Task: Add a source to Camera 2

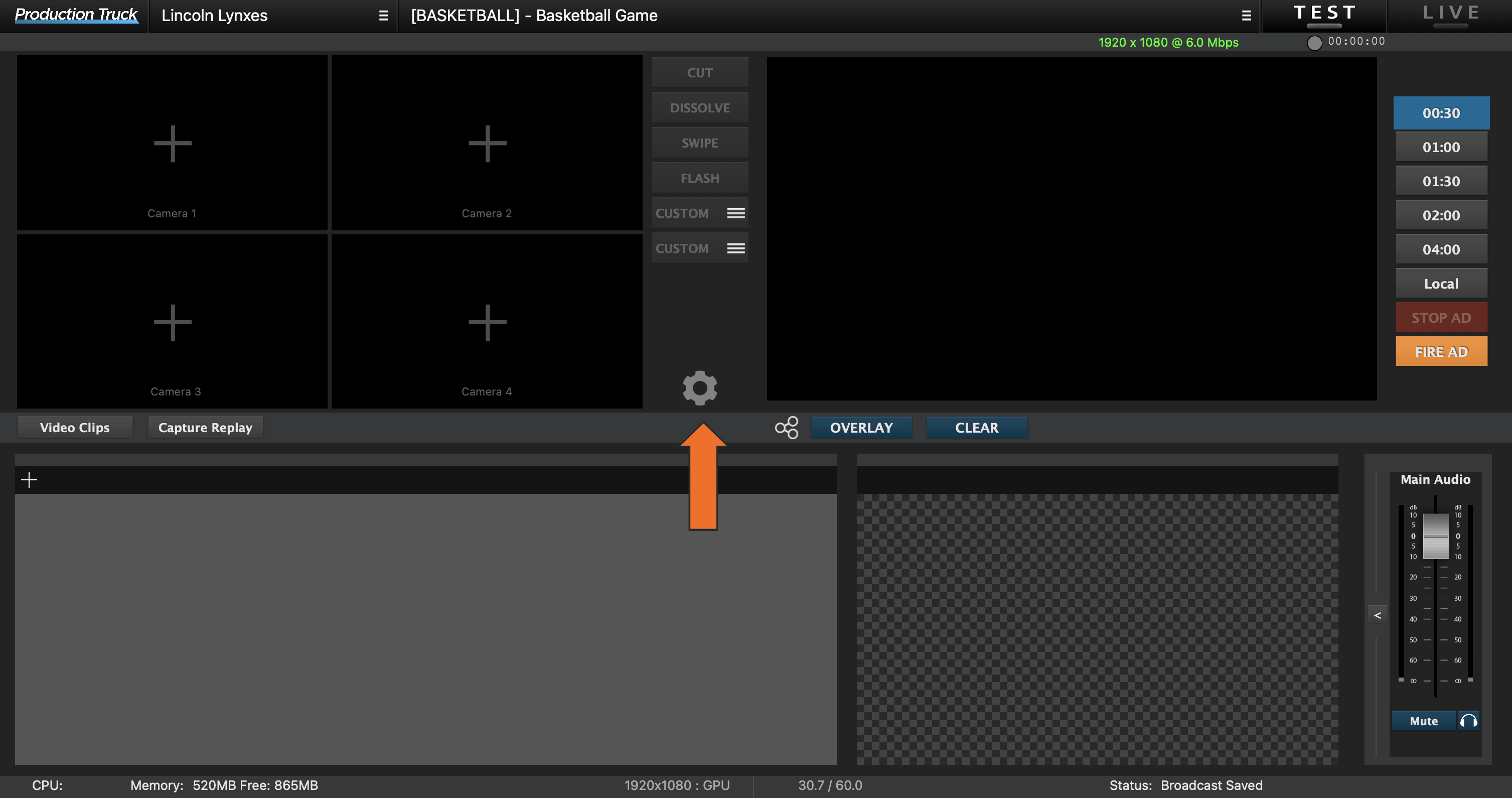Action: (x=487, y=143)
